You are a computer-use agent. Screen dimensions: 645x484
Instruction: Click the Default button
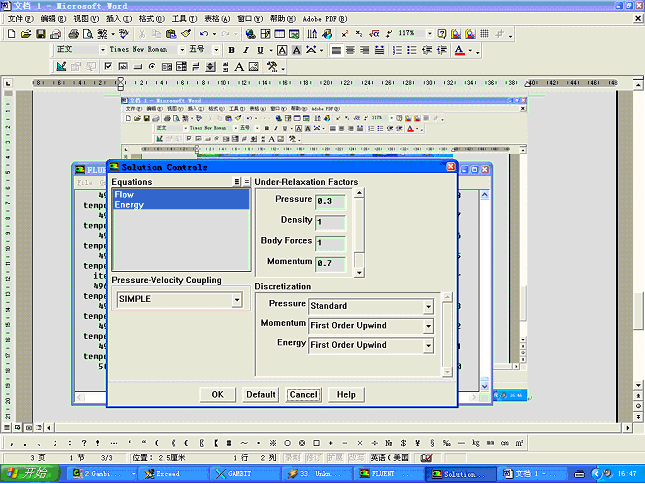pyautogui.click(x=261, y=394)
